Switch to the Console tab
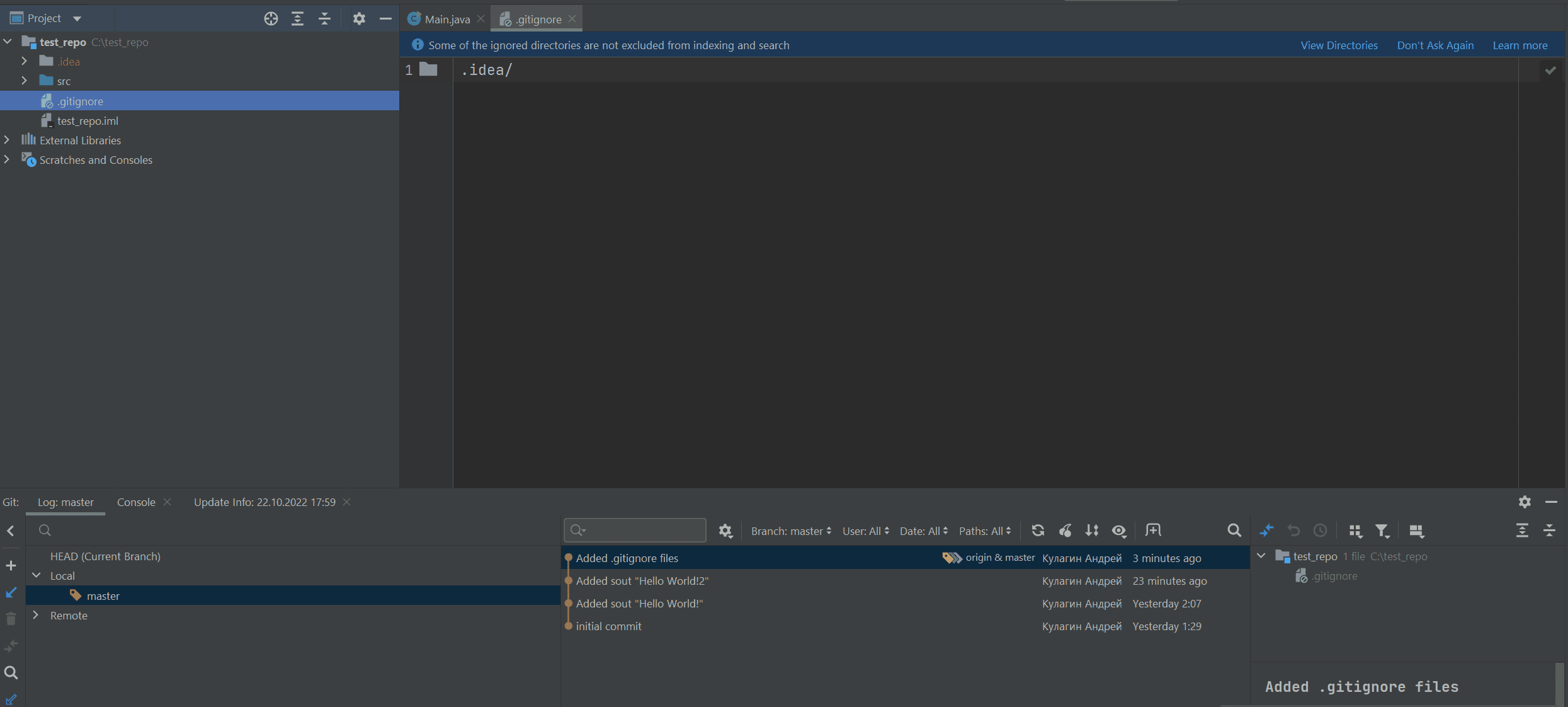 tap(136, 502)
